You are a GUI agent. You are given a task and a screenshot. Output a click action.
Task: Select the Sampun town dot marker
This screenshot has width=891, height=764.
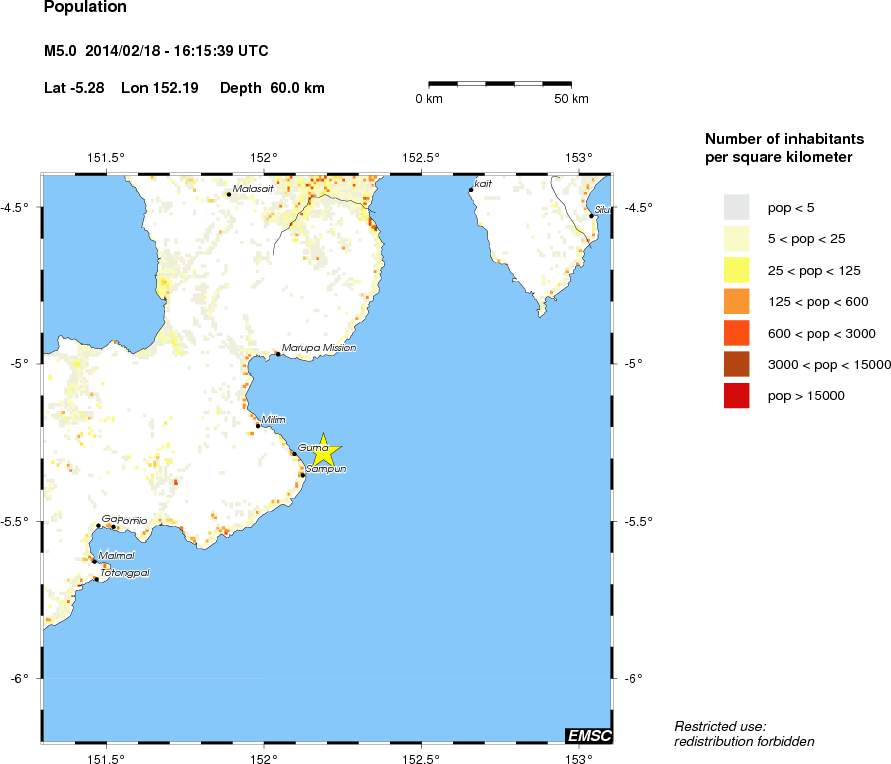tap(302, 475)
